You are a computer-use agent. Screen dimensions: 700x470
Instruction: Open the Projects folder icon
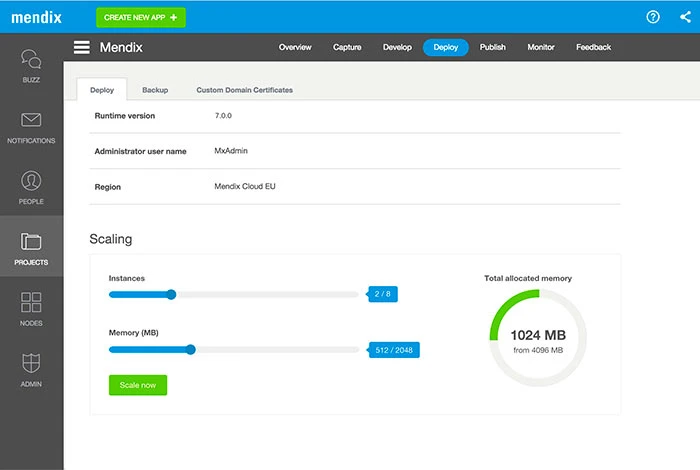[31, 242]
